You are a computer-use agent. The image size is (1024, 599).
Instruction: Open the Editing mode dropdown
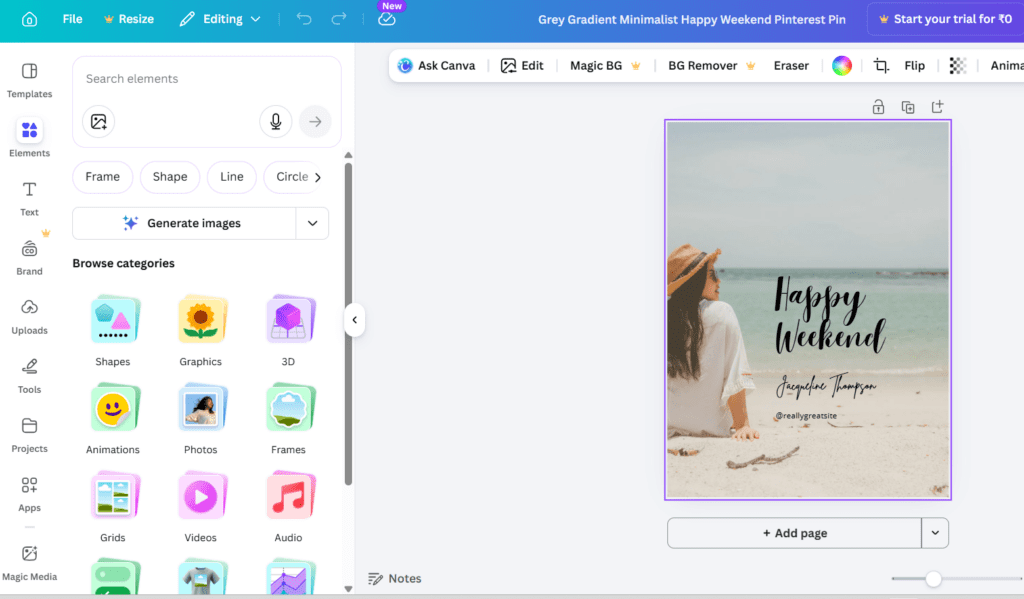220,19
